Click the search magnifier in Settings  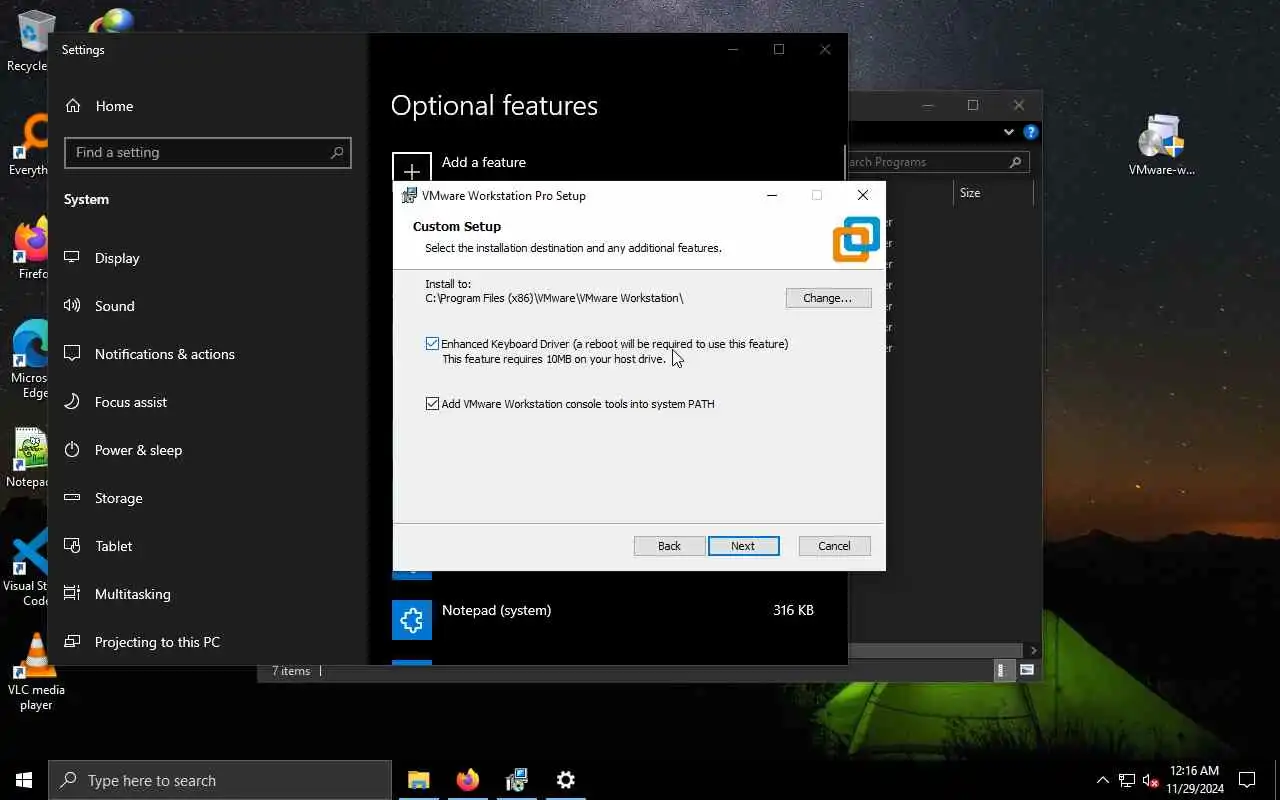pyautogui.click(x=337, y=152)
